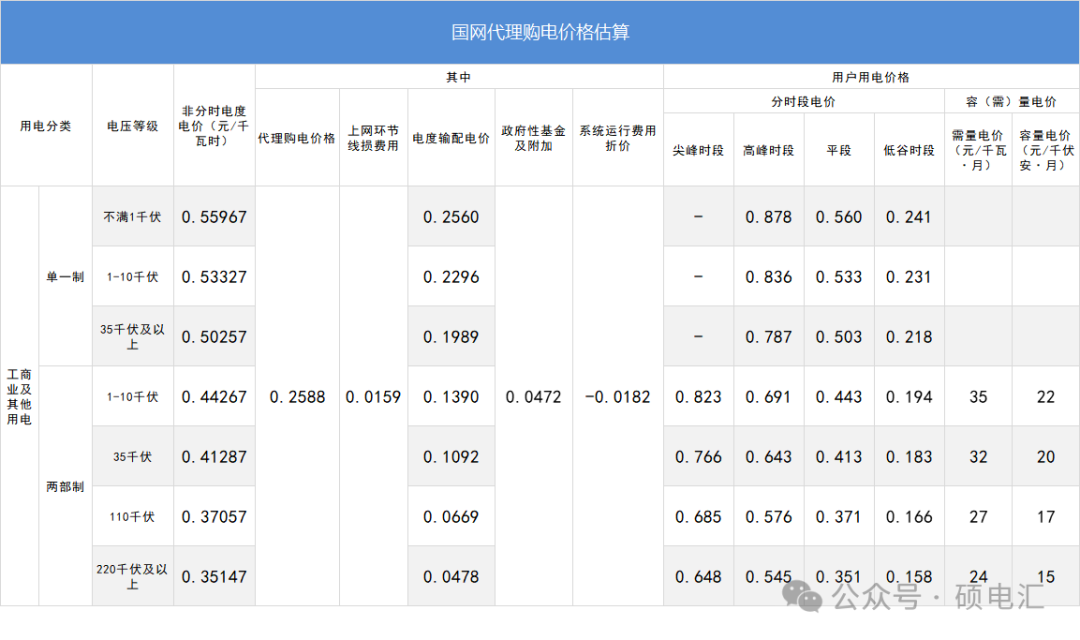Screen dimensions: 1080x640
Task: Click the 上网环节线损费用 header cell
Action: pos(373,139)
